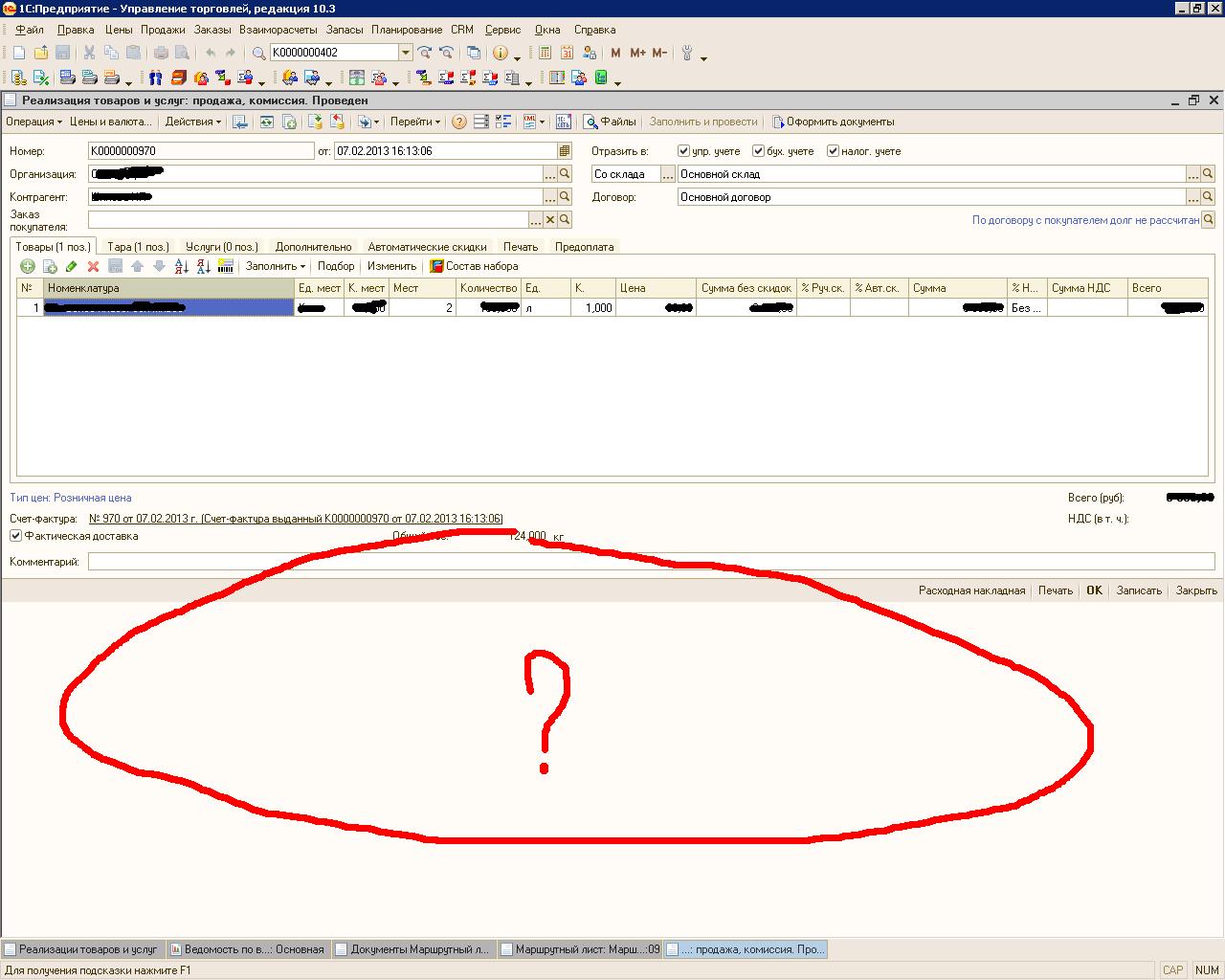Uncheck 'Фактическая доставка' checkbox
The image size is (1225, 980).
(16, 536)
